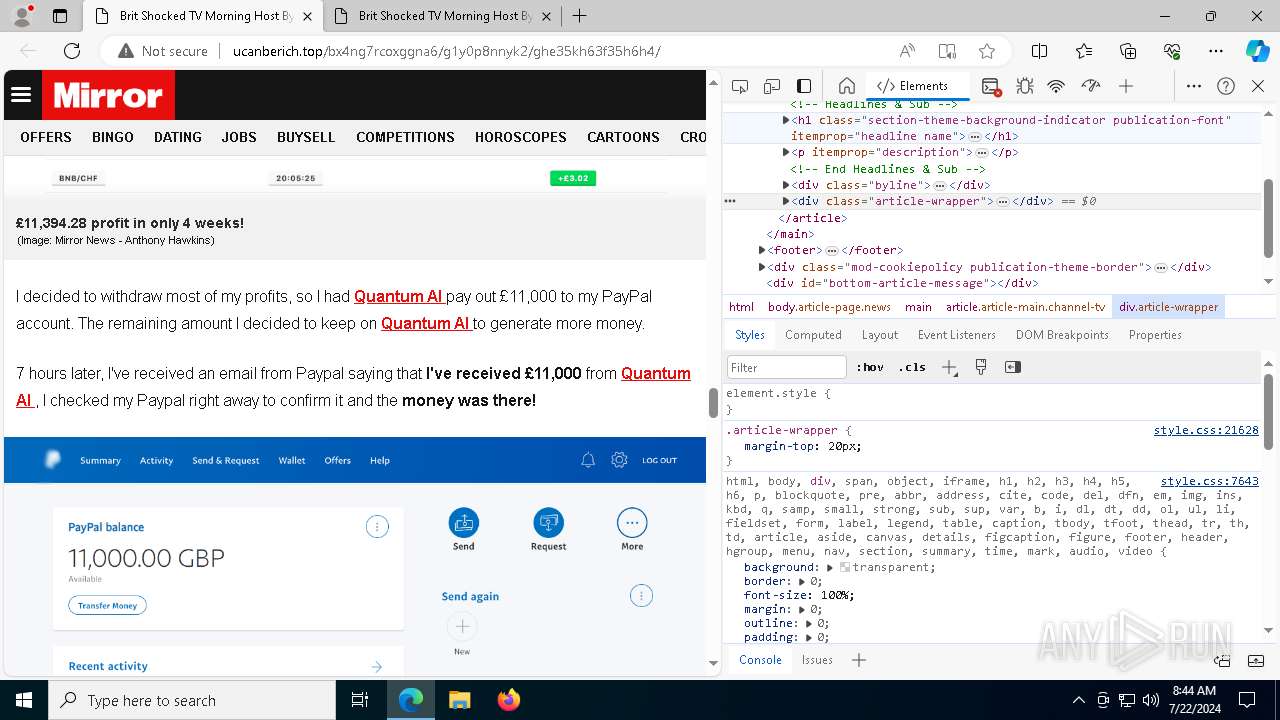Open the DOM Breakpoints tab
The height and width of the screenshot is (720, 1280).
click(1062, 335)
